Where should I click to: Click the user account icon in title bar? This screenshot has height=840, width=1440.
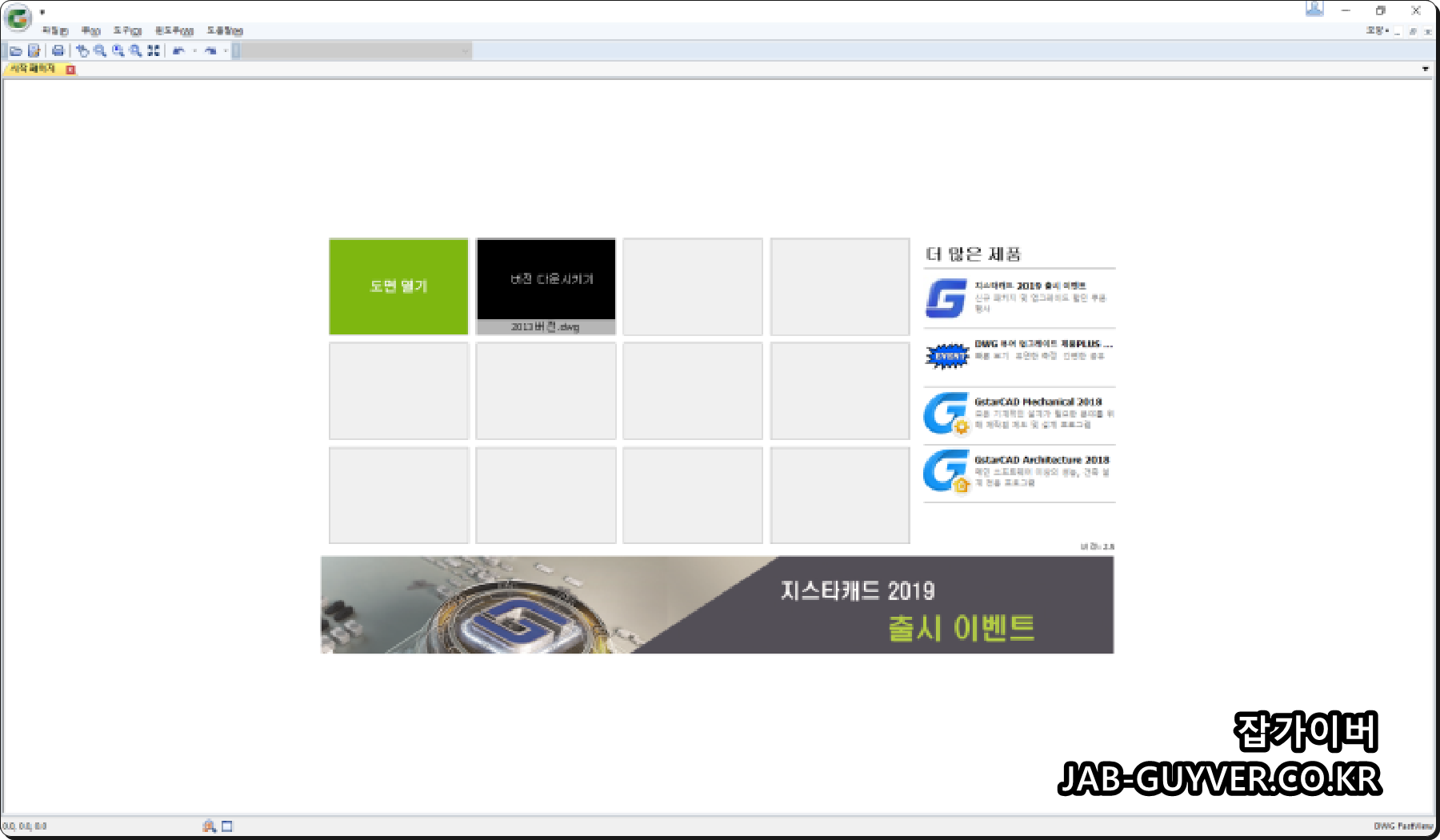click(x=1314, y=9)
